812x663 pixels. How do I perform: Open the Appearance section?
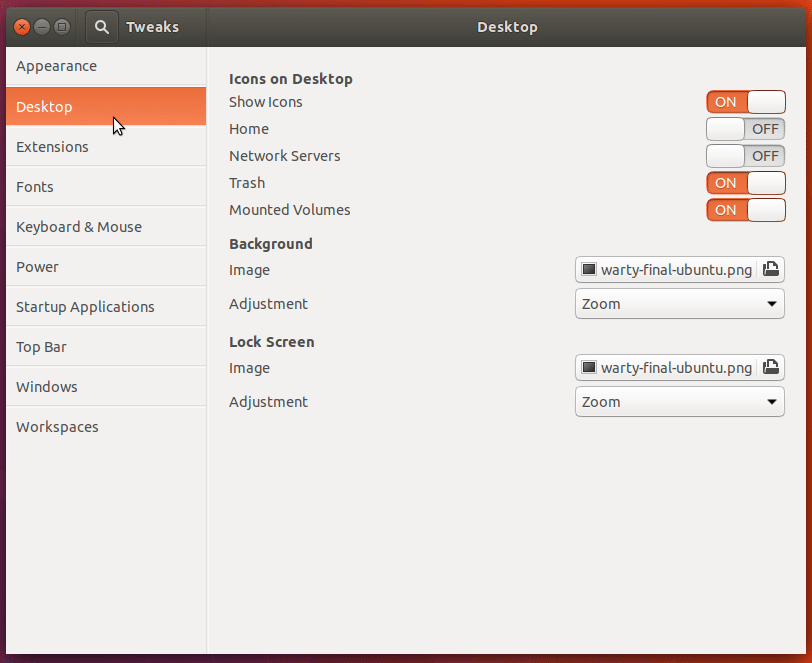[x=106, y=66]
